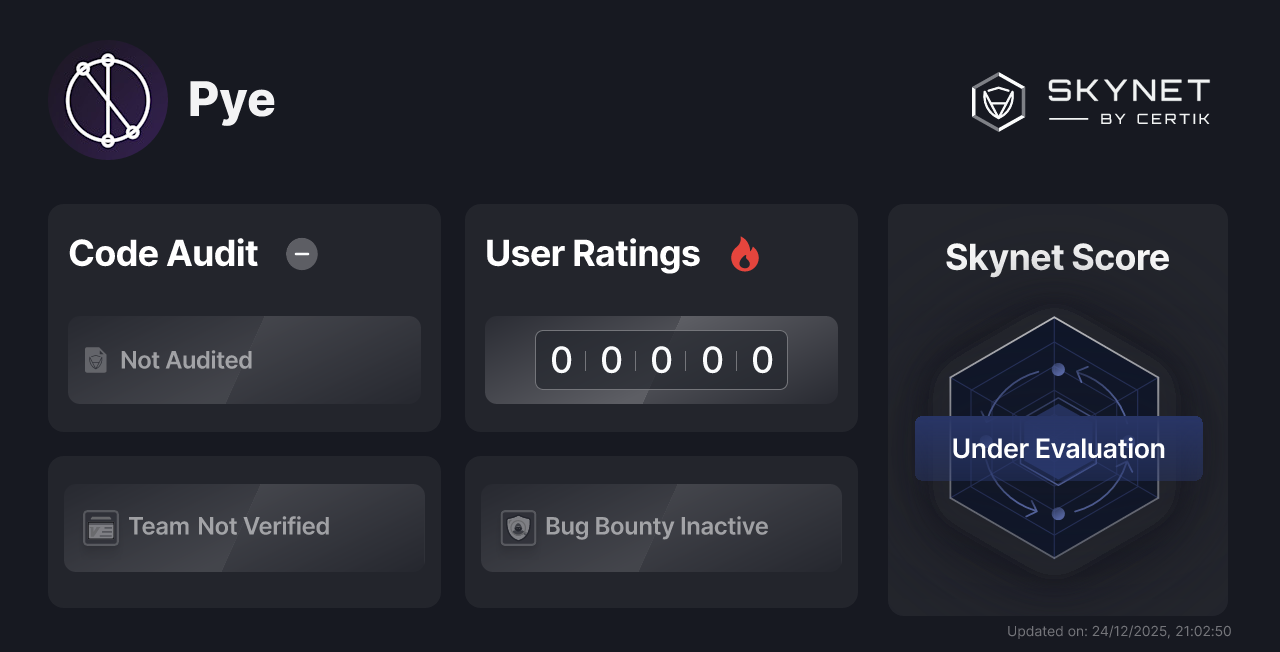Toggle the Team Not Verified status pill
The height and width of the screenshot is (652, 1280).
244,527
